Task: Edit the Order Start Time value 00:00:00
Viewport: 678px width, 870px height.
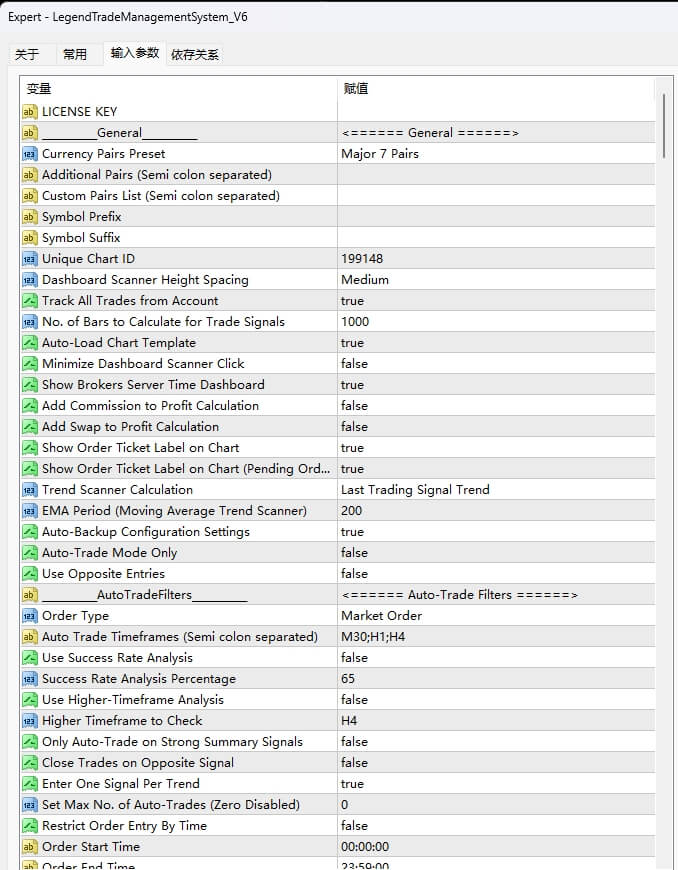Action: 496,847
